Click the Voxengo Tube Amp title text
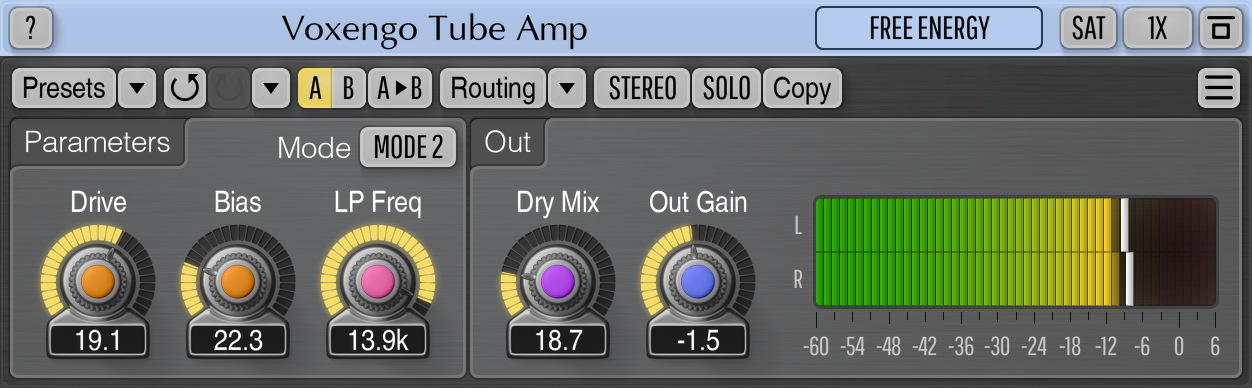Viewport: 1252px width, 388px height. pyautogui.click(x=434, y=29)
